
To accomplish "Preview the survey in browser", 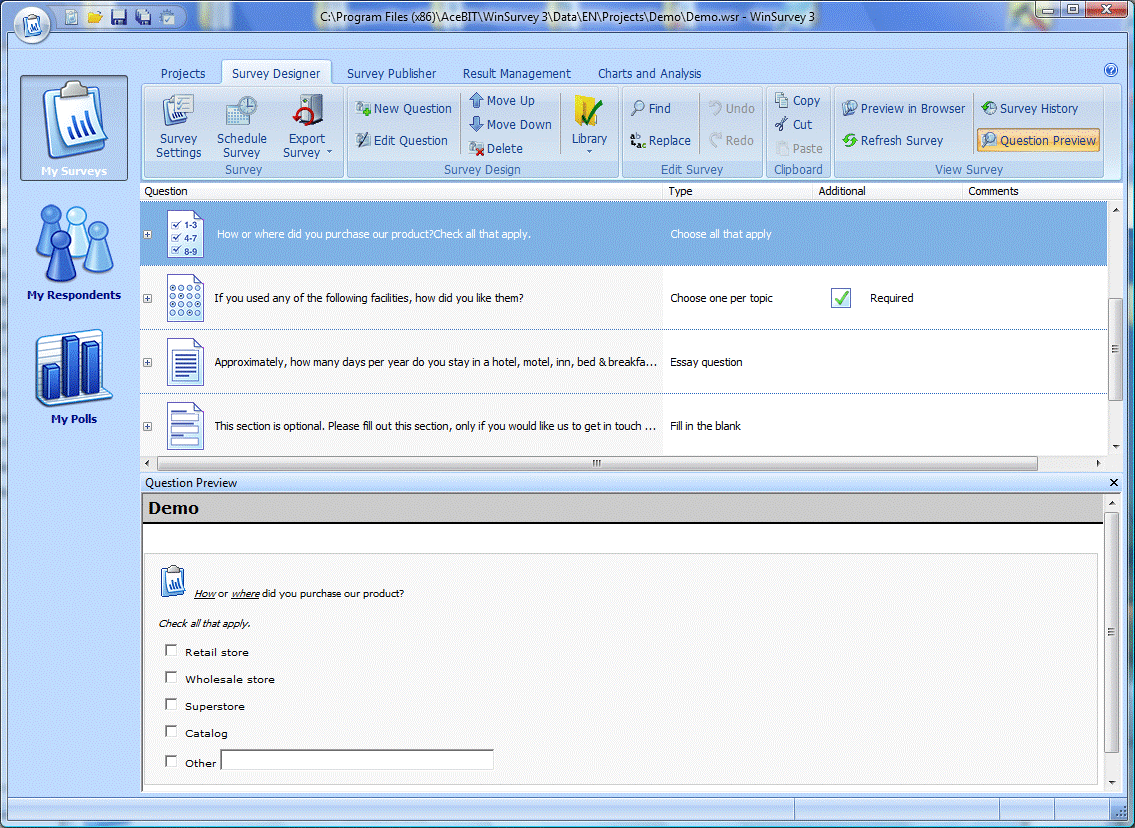I will 903,109.
